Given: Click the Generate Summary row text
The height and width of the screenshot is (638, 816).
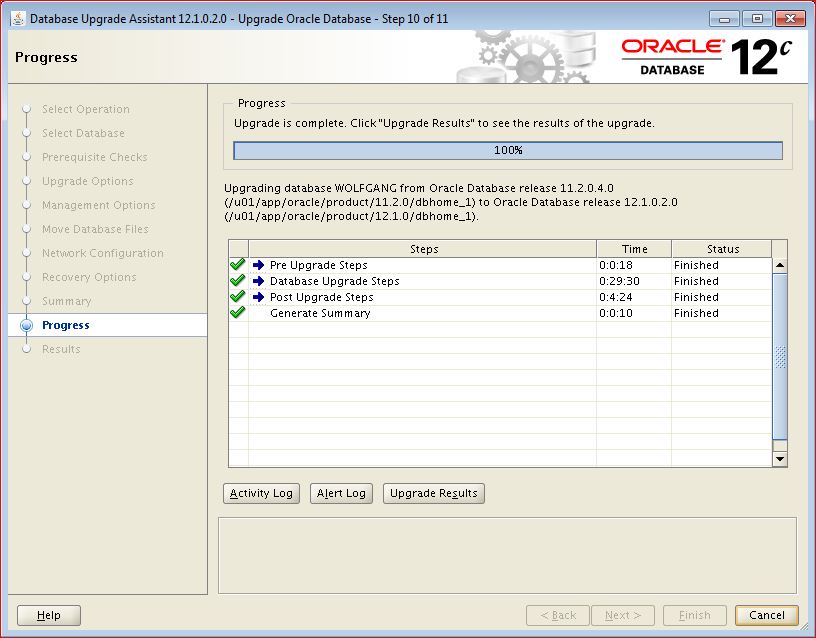Looking at the screenshot, I should pos(320,314).
